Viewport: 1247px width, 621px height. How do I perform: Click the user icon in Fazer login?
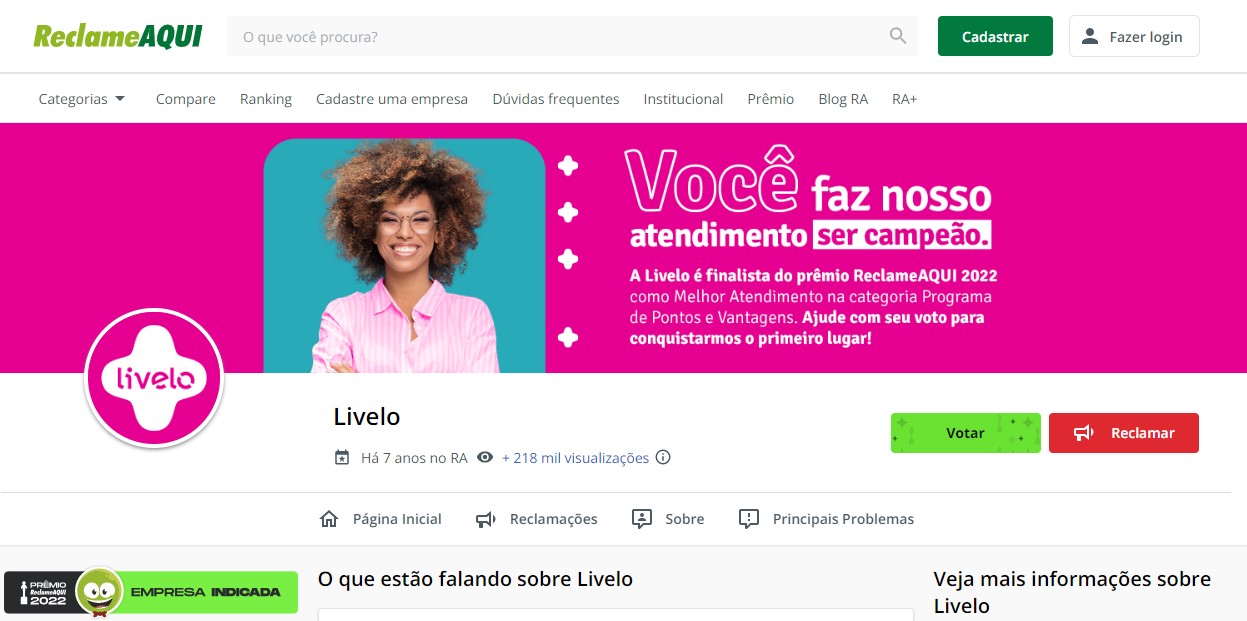pos(1090,37)
